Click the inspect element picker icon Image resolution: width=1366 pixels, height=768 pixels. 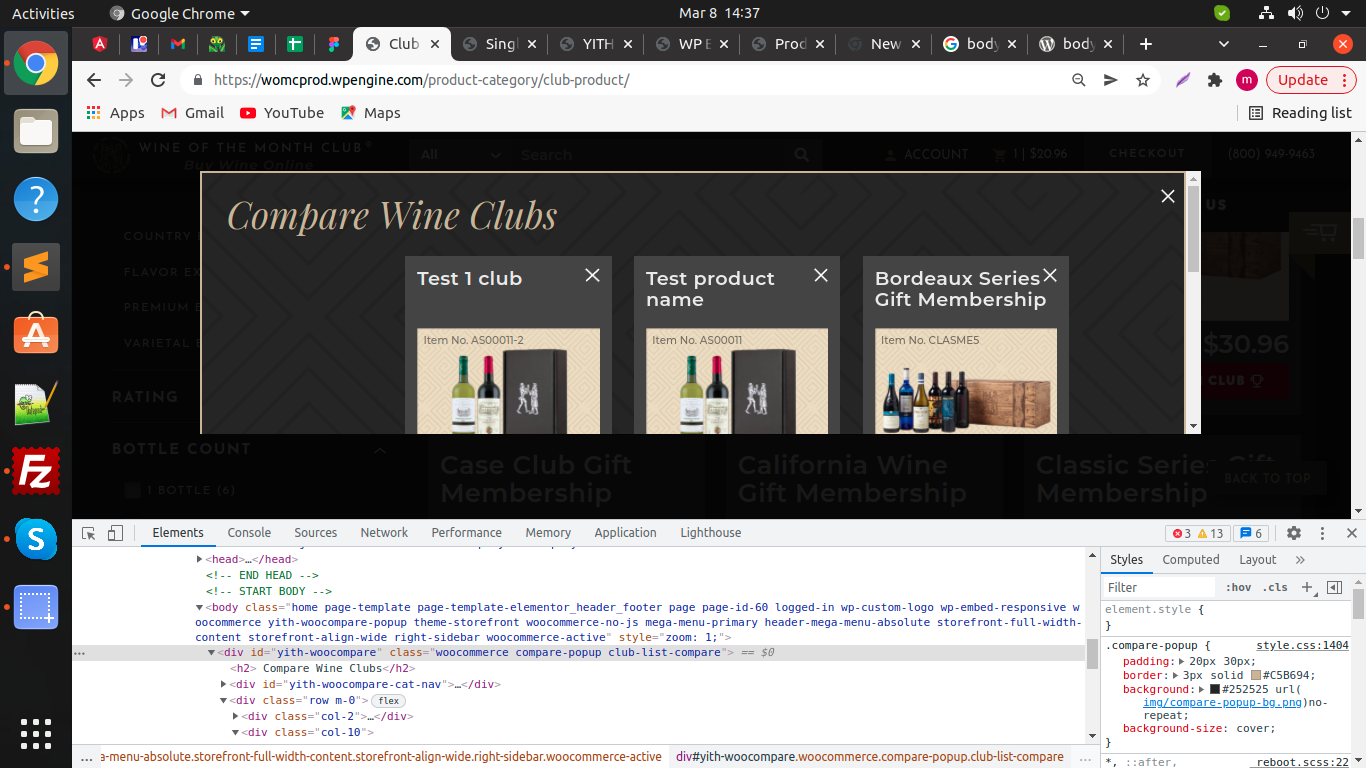[89, 533]
